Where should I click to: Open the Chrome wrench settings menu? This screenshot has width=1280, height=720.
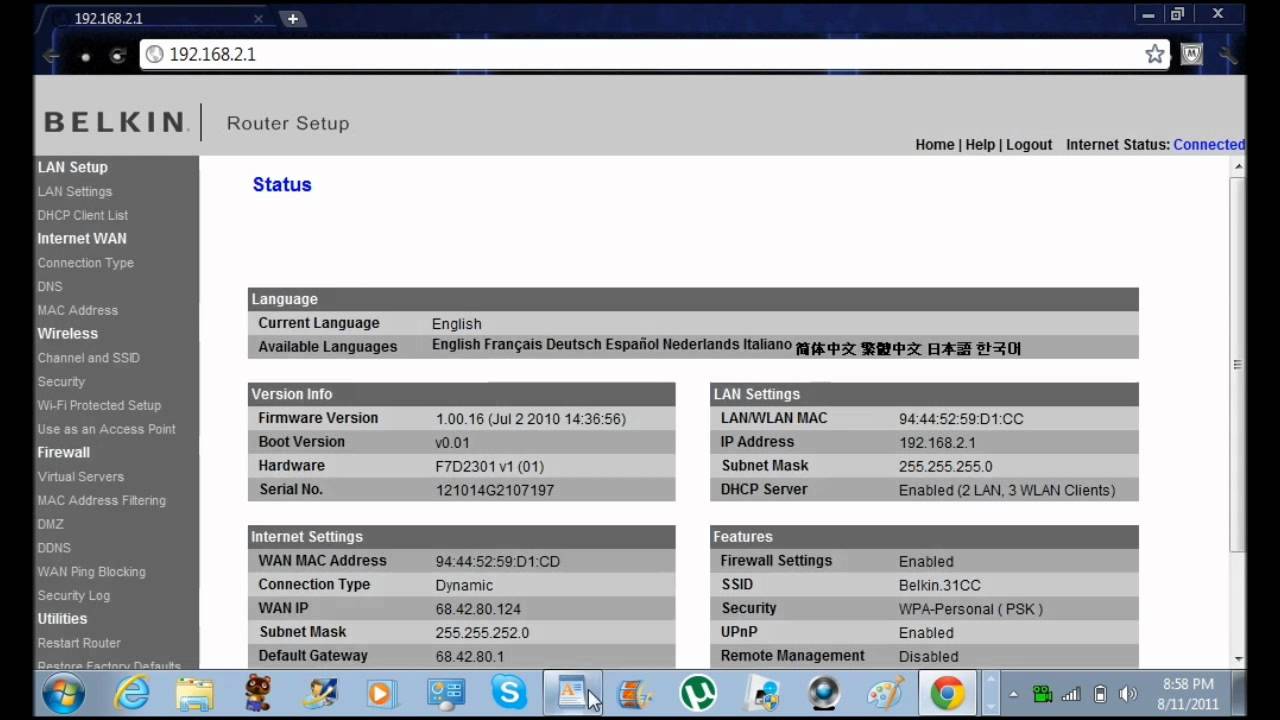point(1227,54)
